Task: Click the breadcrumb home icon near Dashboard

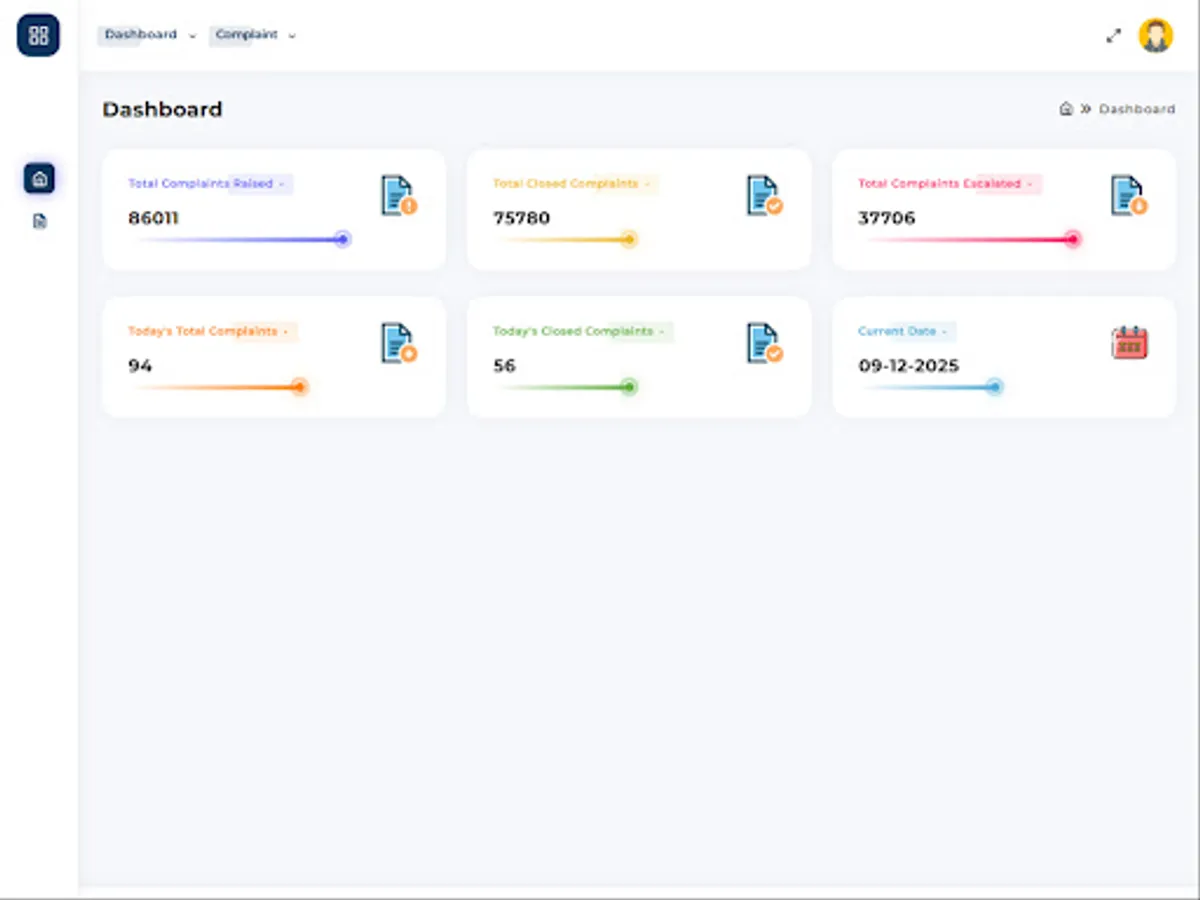Action: (x=1065, y=109)
